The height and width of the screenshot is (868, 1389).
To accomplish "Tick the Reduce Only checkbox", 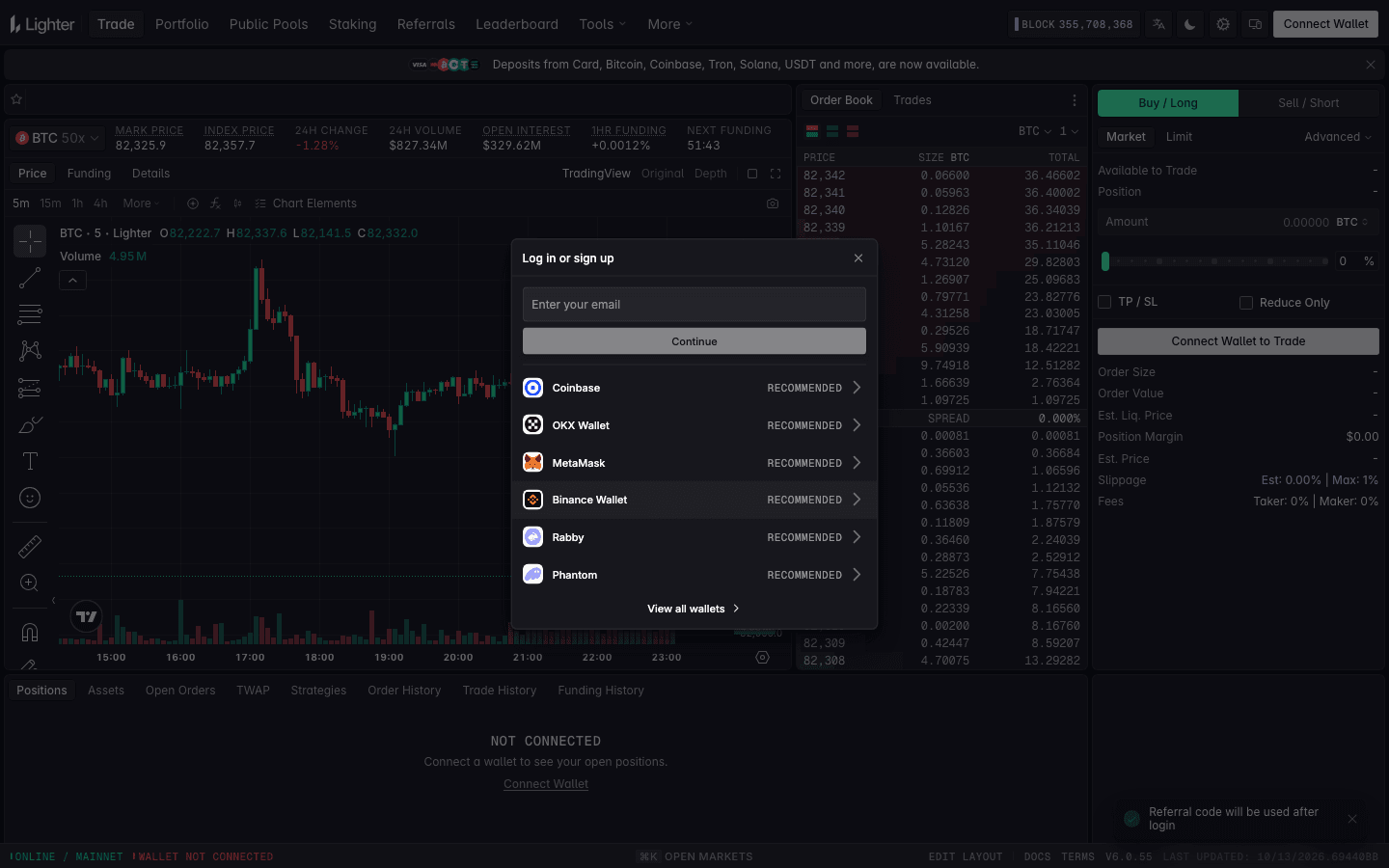I will [1246, 303].
